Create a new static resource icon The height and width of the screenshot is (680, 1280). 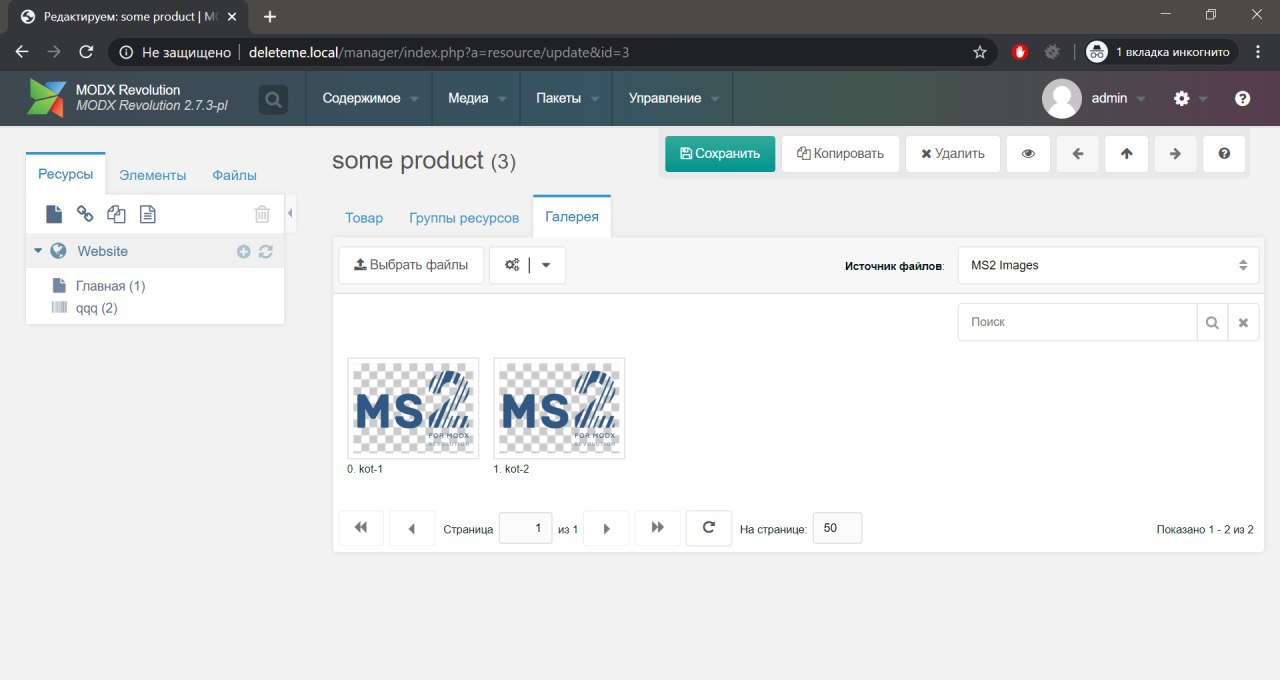tap(147, 214)
